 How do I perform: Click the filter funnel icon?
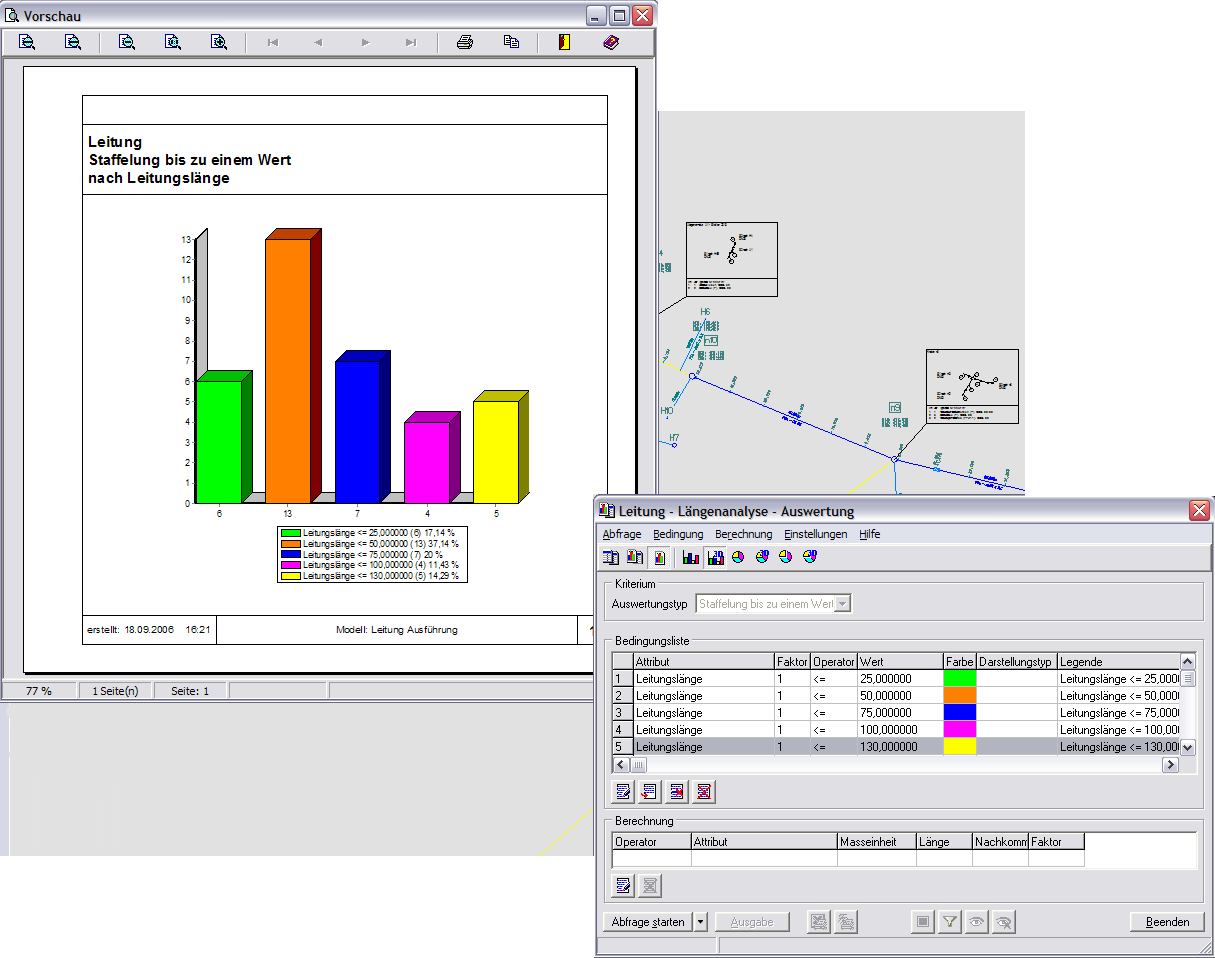[x=950, y=922]
